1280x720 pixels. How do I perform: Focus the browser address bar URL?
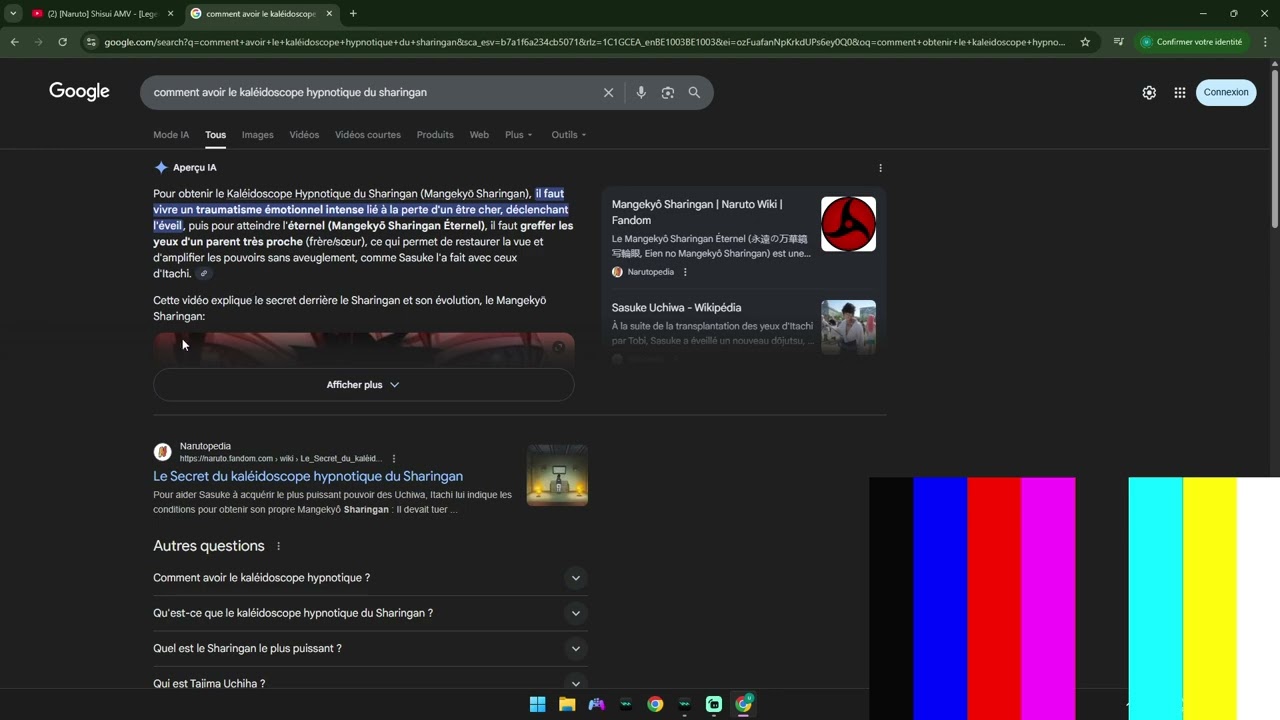click(584, 42)
